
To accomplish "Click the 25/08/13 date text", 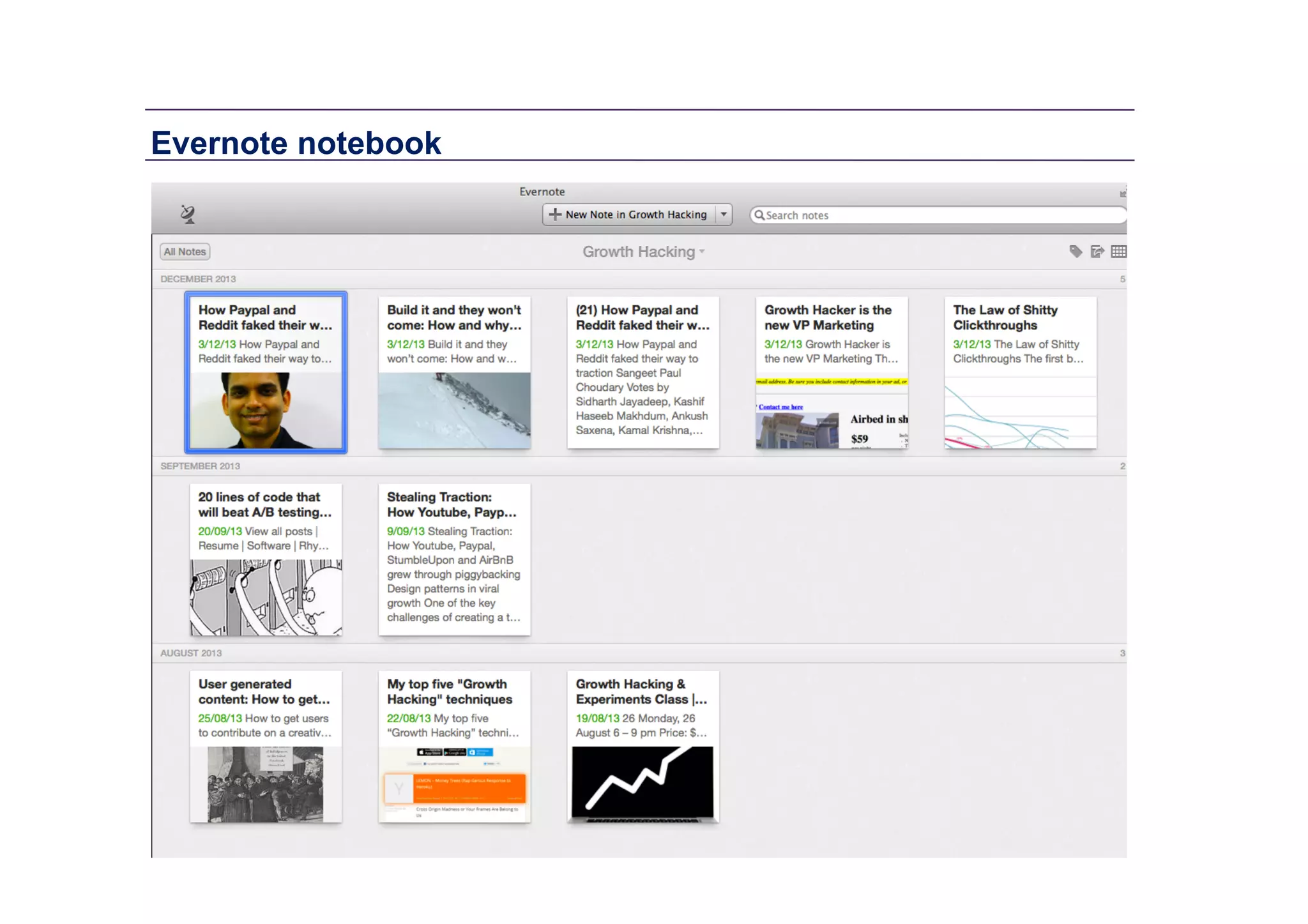I will (220, 718).
